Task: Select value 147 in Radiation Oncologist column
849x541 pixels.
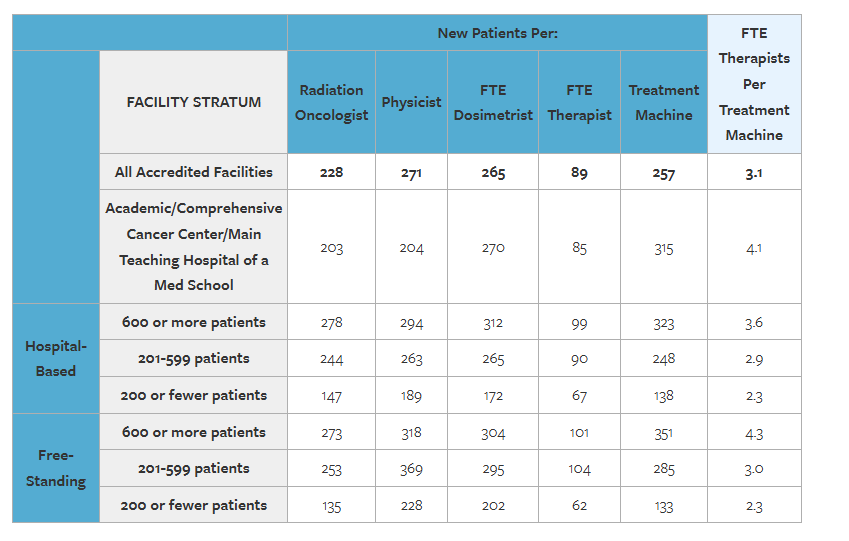Action: [x=331, y=396]
